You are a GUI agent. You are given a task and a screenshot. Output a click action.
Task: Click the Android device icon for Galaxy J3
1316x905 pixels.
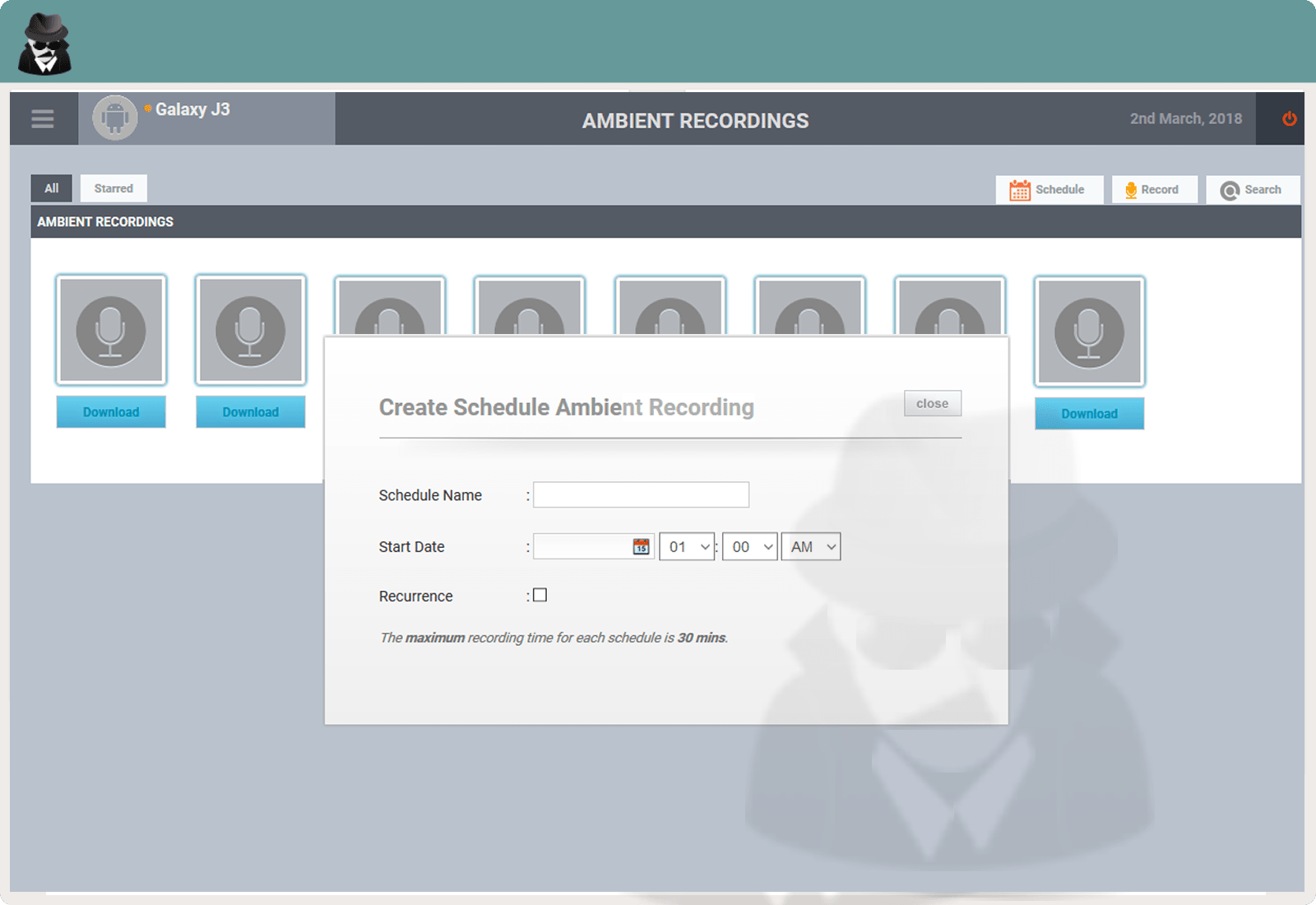[x=114, y=118]
